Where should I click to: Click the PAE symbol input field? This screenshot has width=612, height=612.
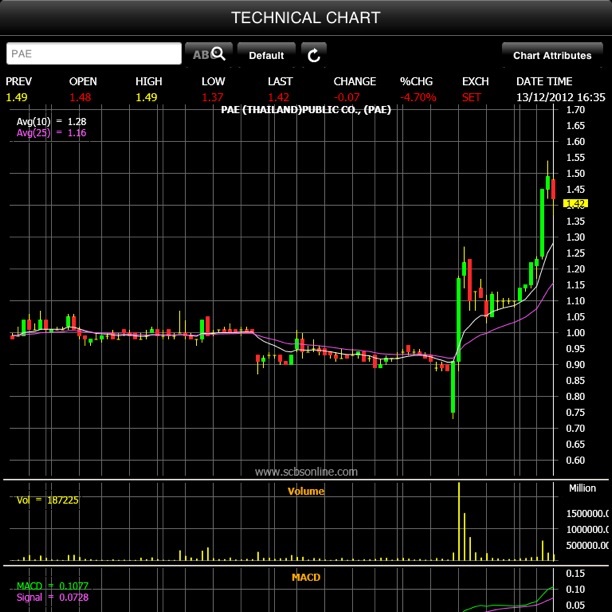point(94,53)
